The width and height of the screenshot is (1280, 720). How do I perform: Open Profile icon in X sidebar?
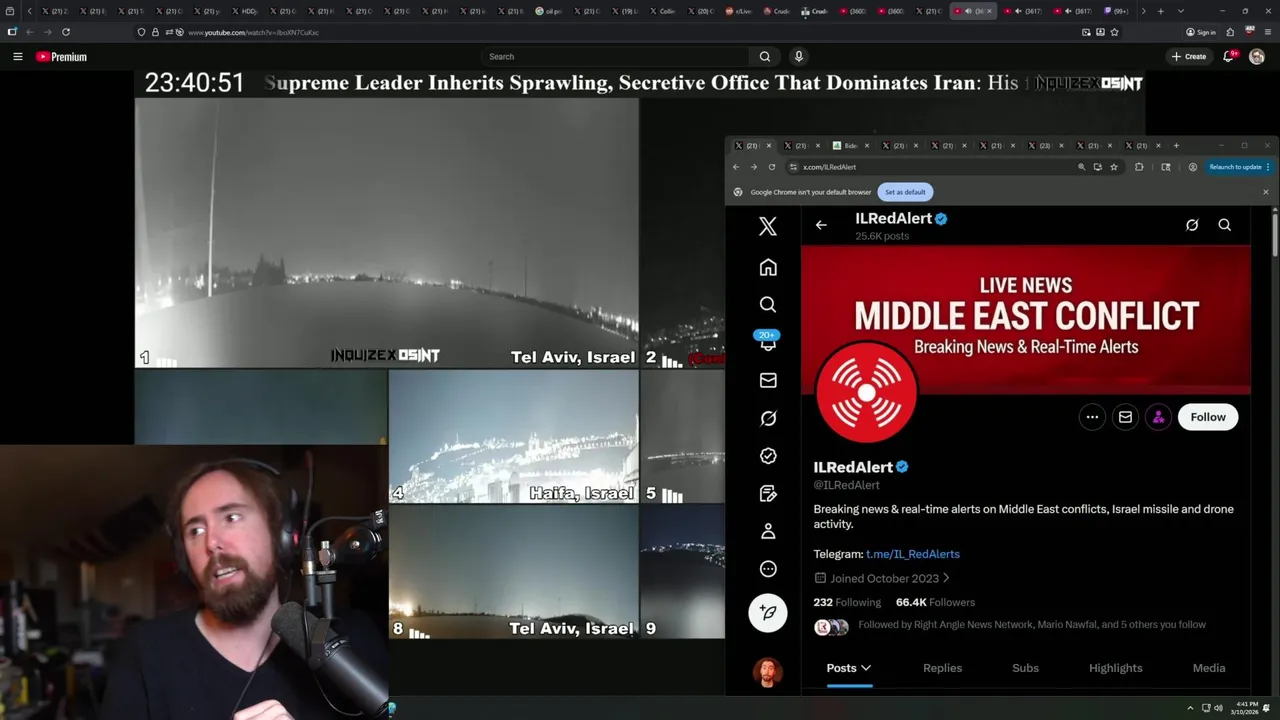pyautogui.click(x=768, y=531)
